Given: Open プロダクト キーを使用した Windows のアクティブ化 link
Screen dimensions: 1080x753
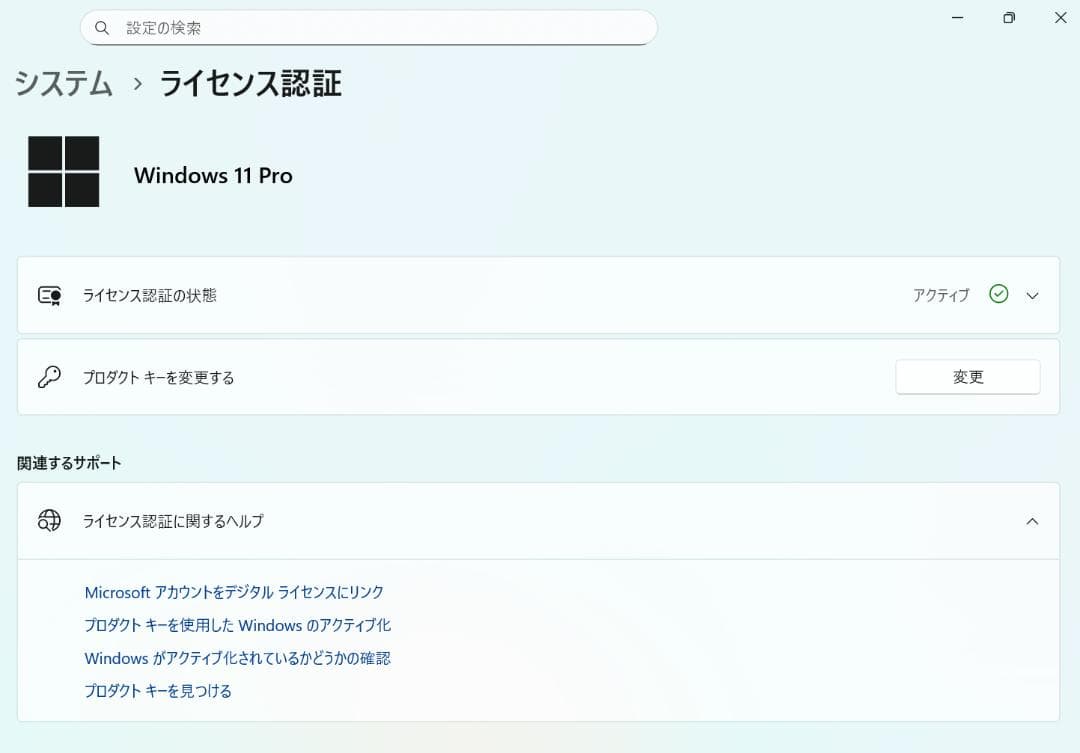Looking at the screenshot, I should (237, 625).
